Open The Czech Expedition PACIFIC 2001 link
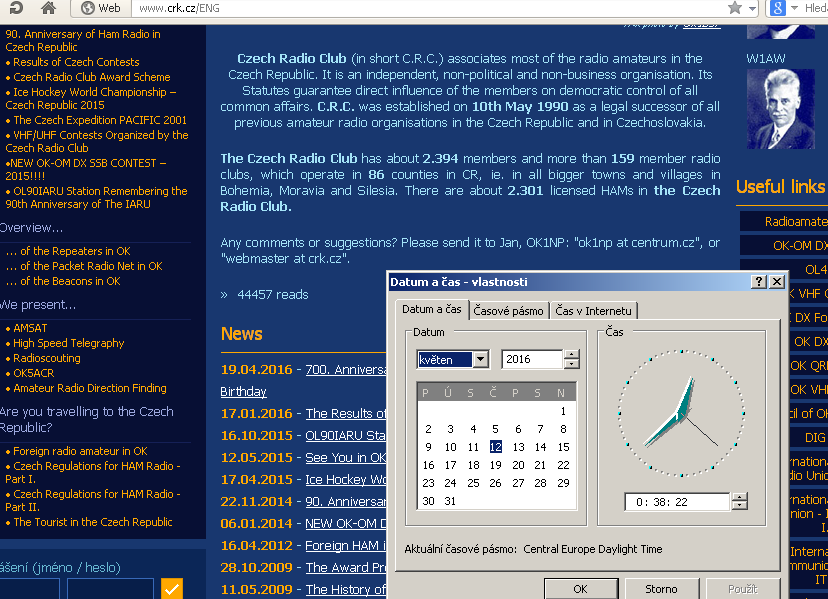Viewport: 828px width, 599px height. click(100, 120)
